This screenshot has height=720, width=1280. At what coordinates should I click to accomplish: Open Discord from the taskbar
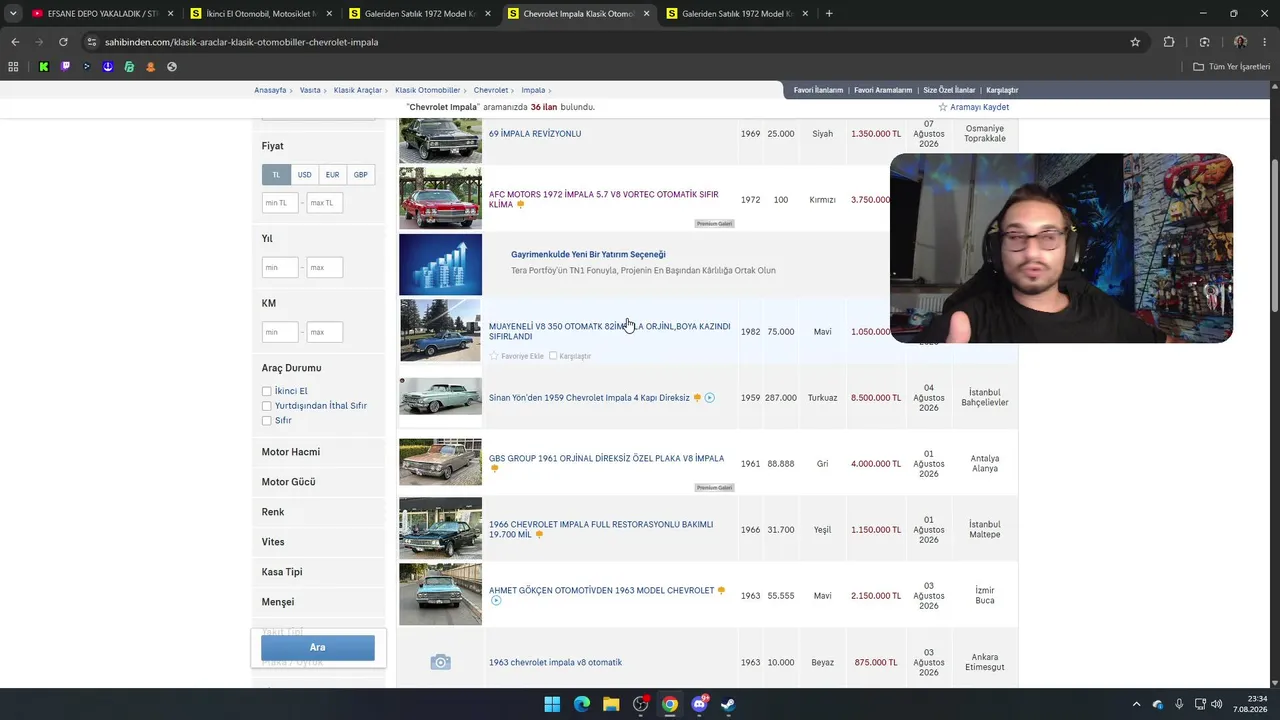point(699,704)
